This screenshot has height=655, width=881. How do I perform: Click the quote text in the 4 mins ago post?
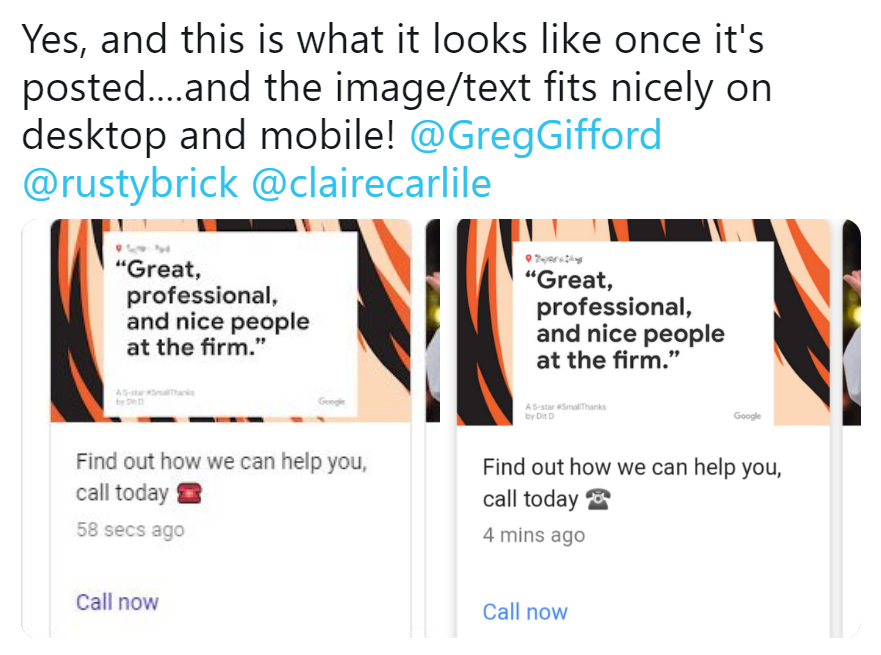pyautogui.click(x=629, y=320)
